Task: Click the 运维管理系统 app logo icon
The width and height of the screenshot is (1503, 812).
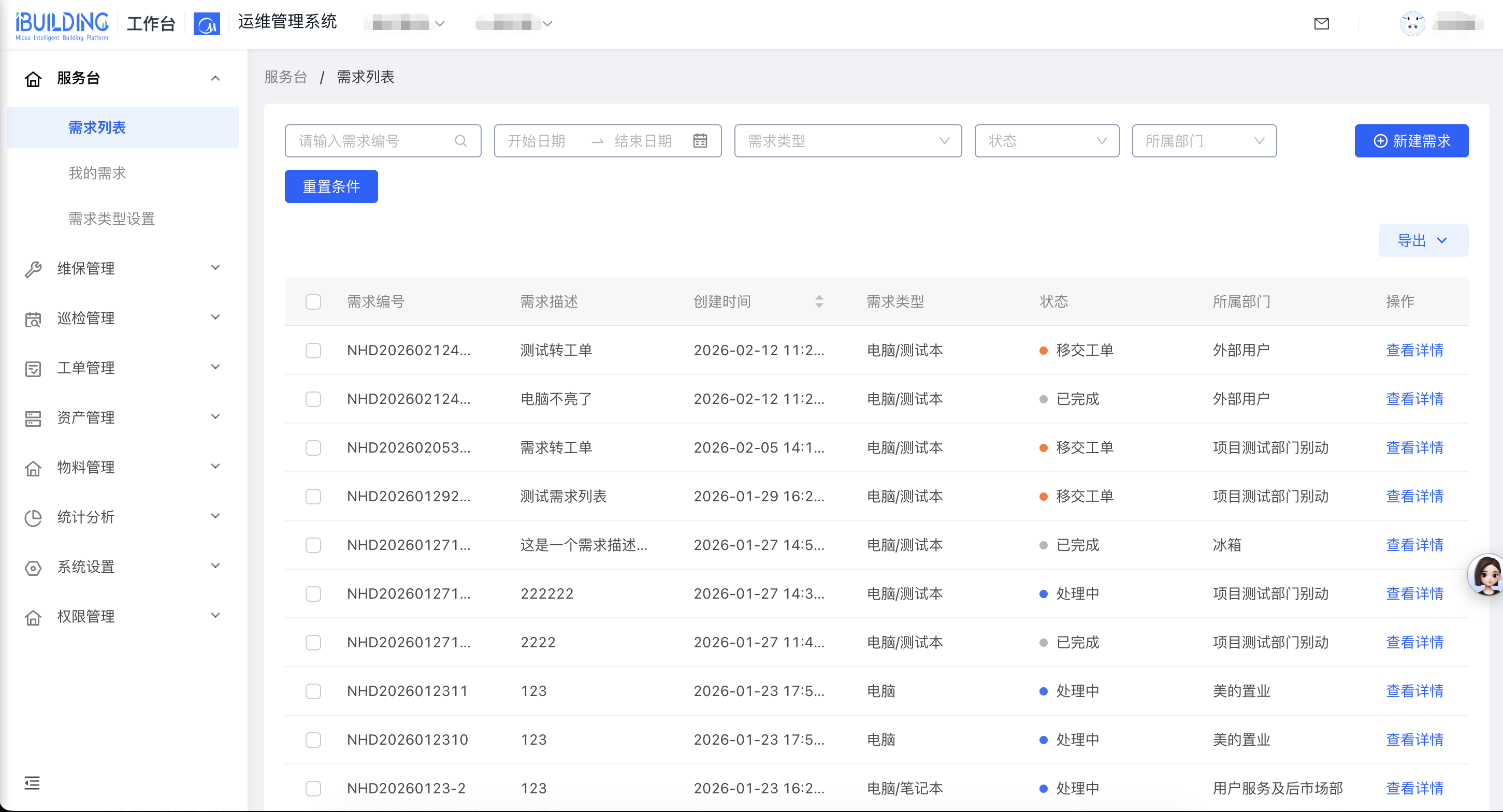Action: coord(207,24)
